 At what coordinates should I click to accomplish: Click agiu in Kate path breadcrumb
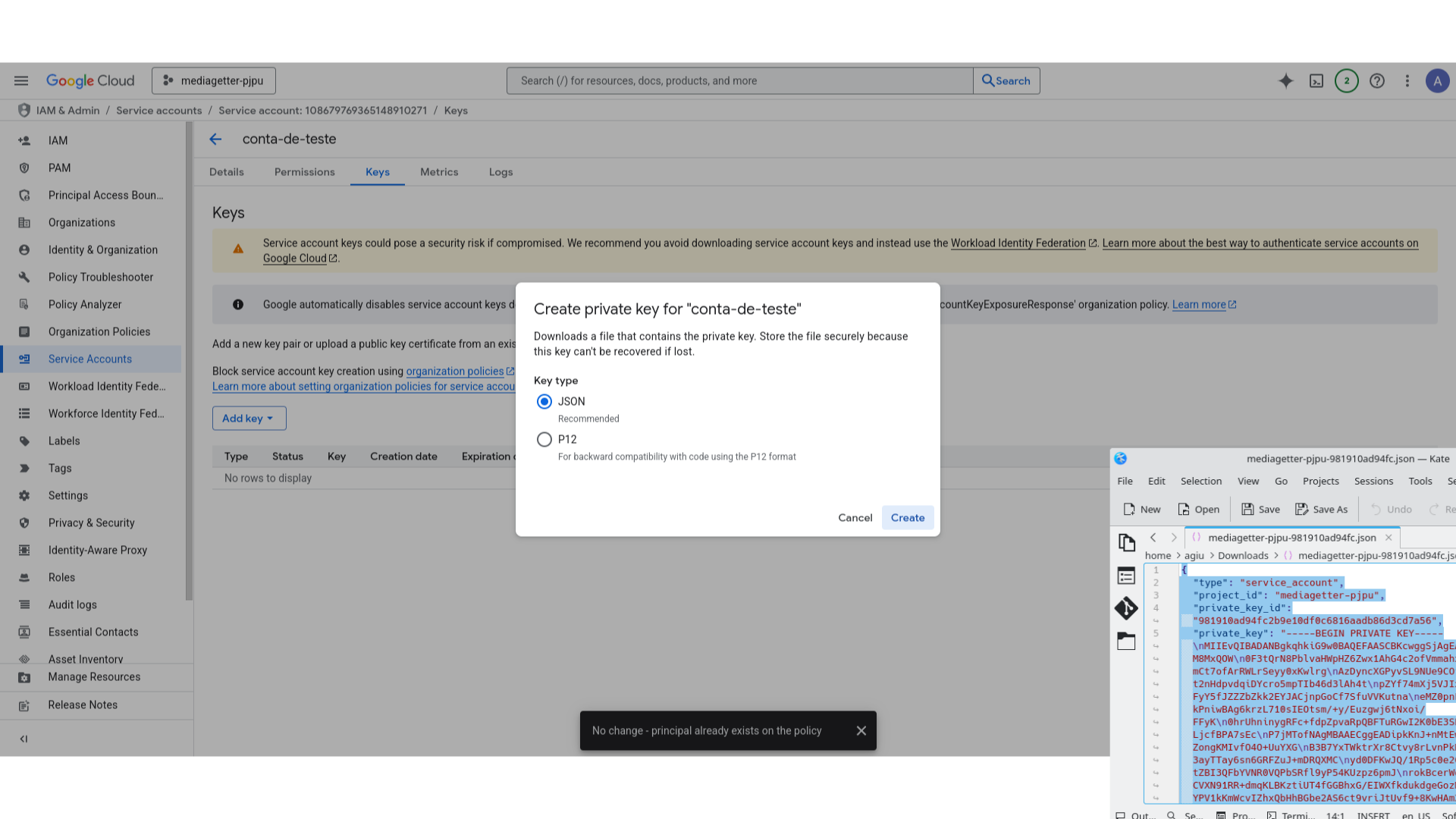point(1194,556)
